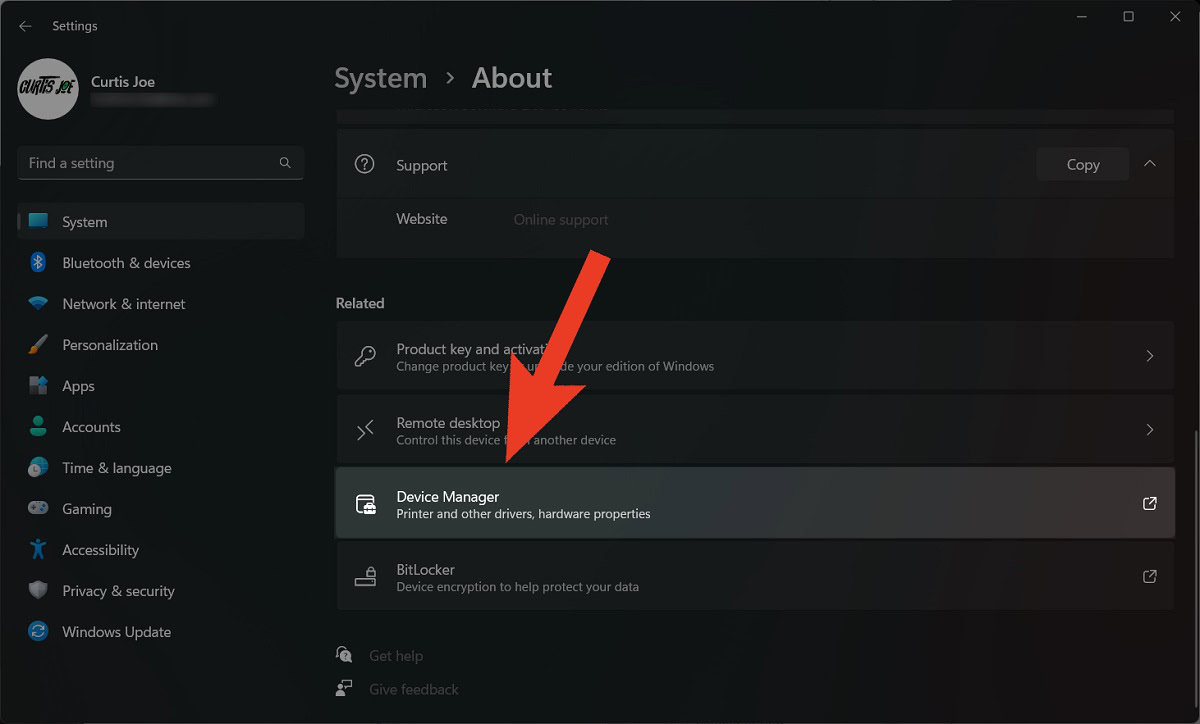Viewport: 1200px width, 724px height.
Task: Click the Find a setting search box
Action: tap(150, 163)
